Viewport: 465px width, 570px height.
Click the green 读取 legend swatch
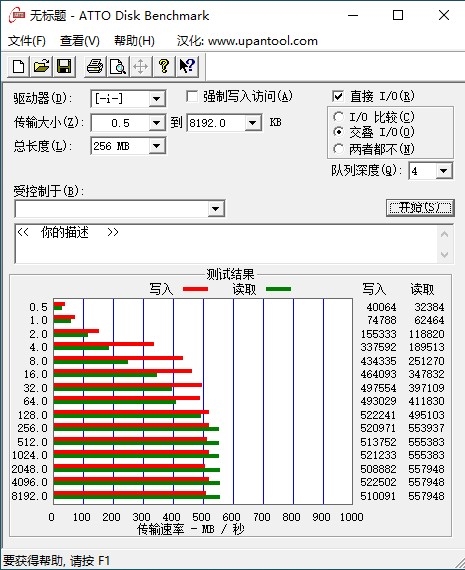click(278, 289)
